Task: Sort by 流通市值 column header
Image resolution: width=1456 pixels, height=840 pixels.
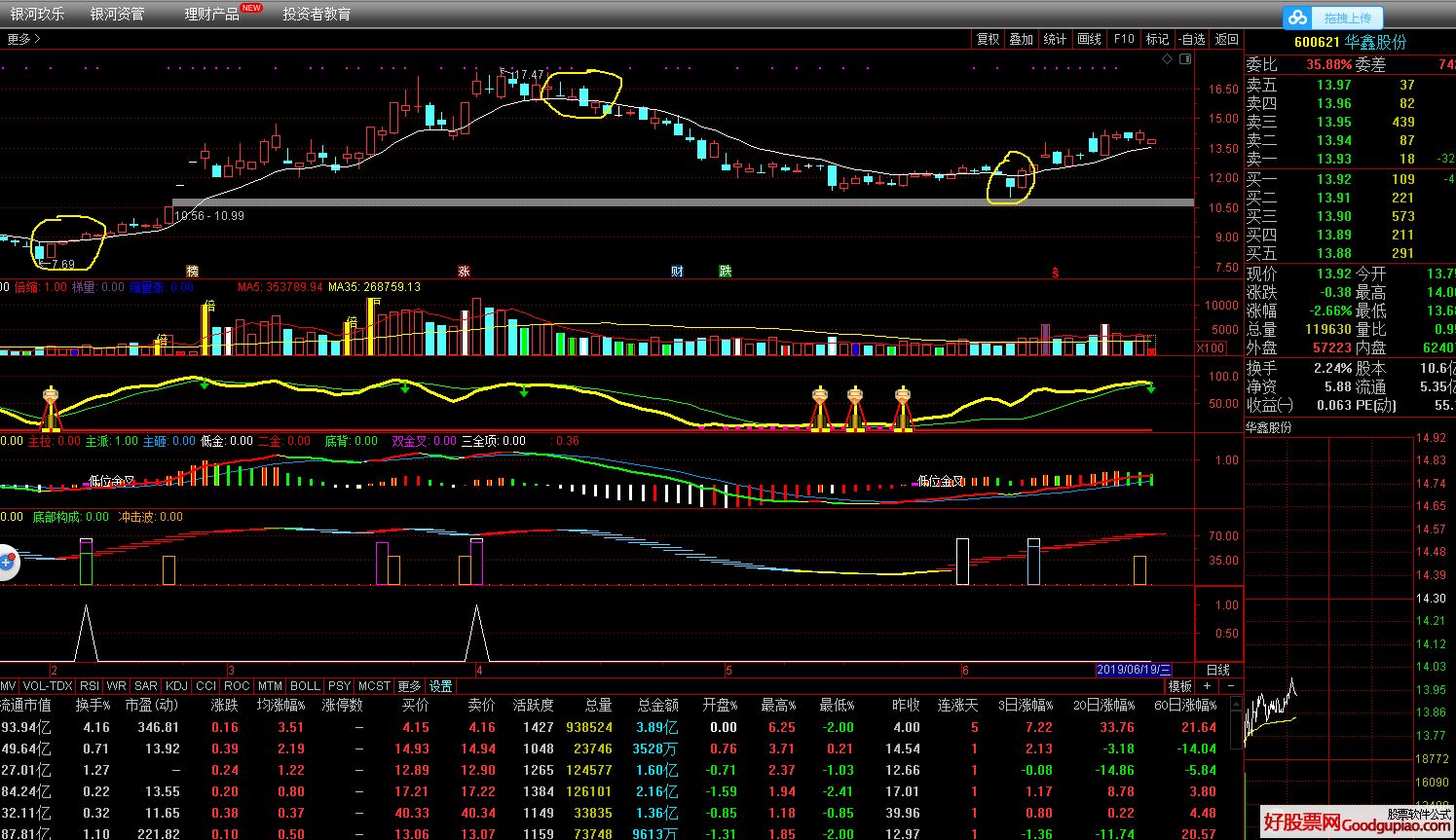Action: click(x=25, y=705)
